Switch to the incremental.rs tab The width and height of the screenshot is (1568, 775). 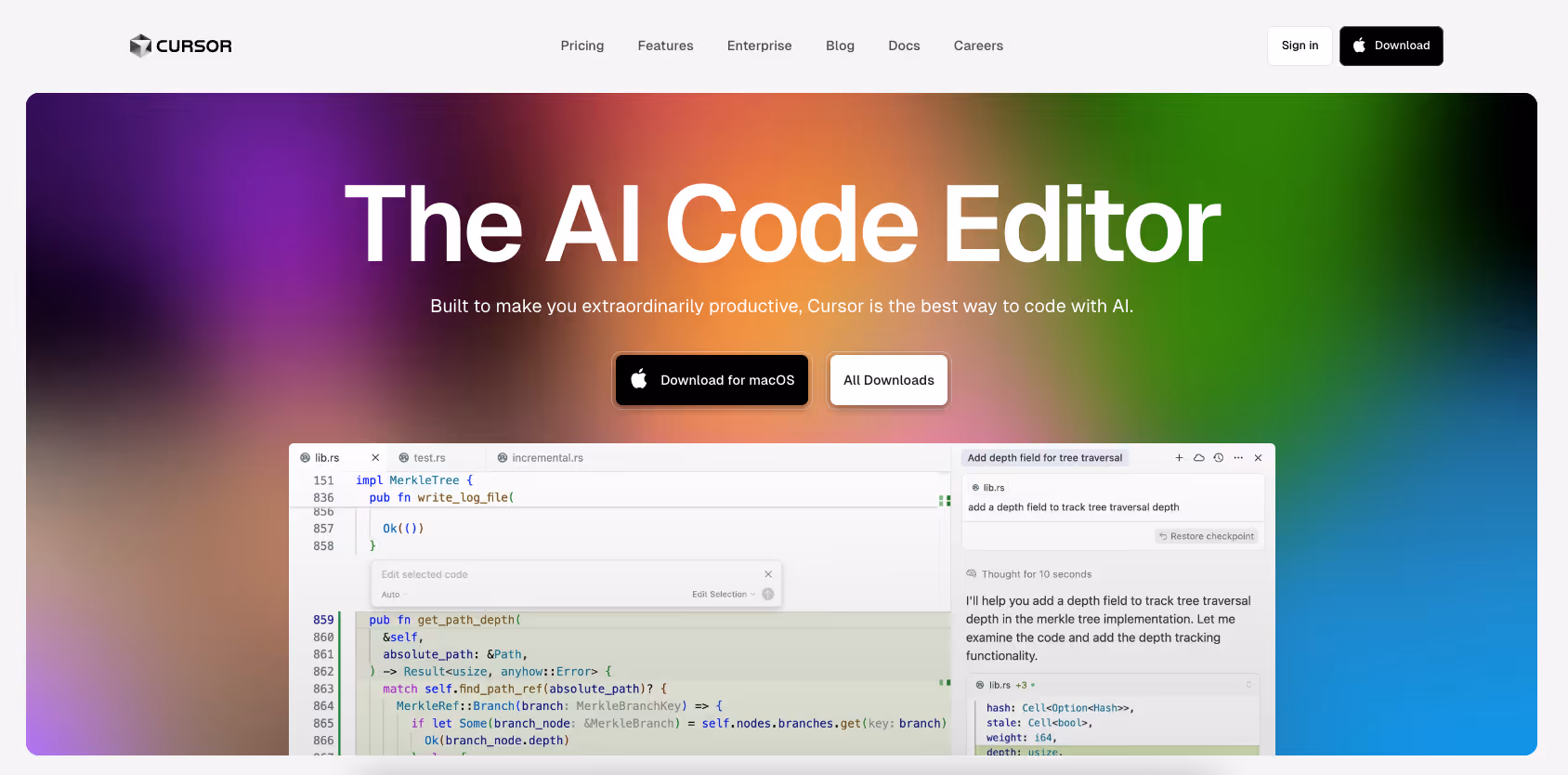547,458
